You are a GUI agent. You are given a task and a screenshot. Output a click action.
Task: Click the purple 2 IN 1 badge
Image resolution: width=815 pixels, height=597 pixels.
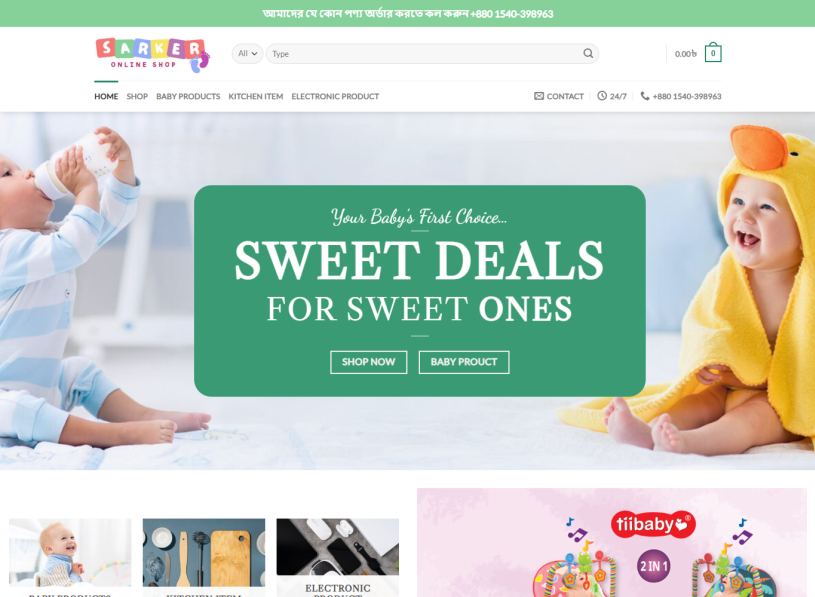(x=653, y=566)
